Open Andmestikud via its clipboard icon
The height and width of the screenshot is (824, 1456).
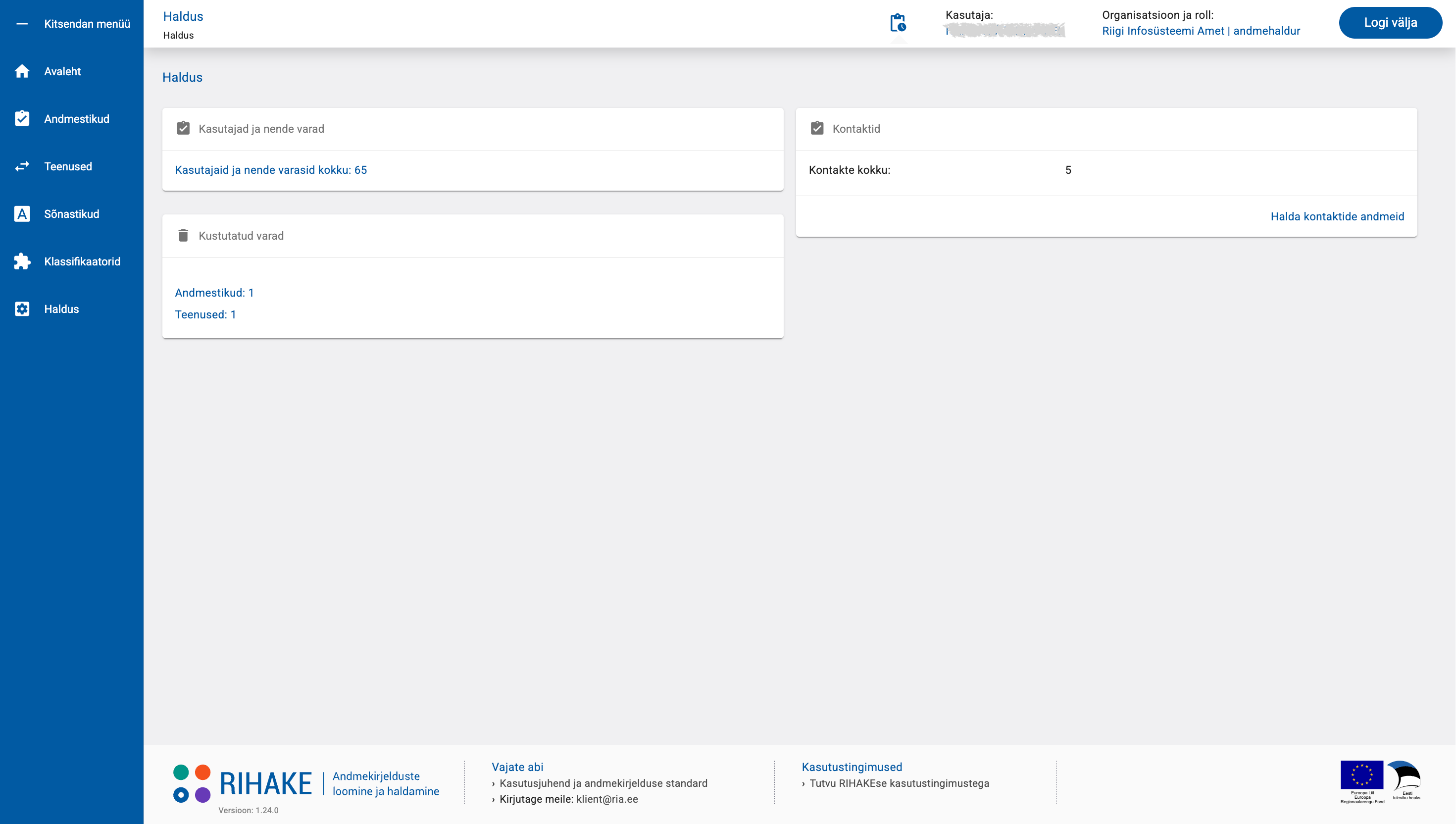22,118
